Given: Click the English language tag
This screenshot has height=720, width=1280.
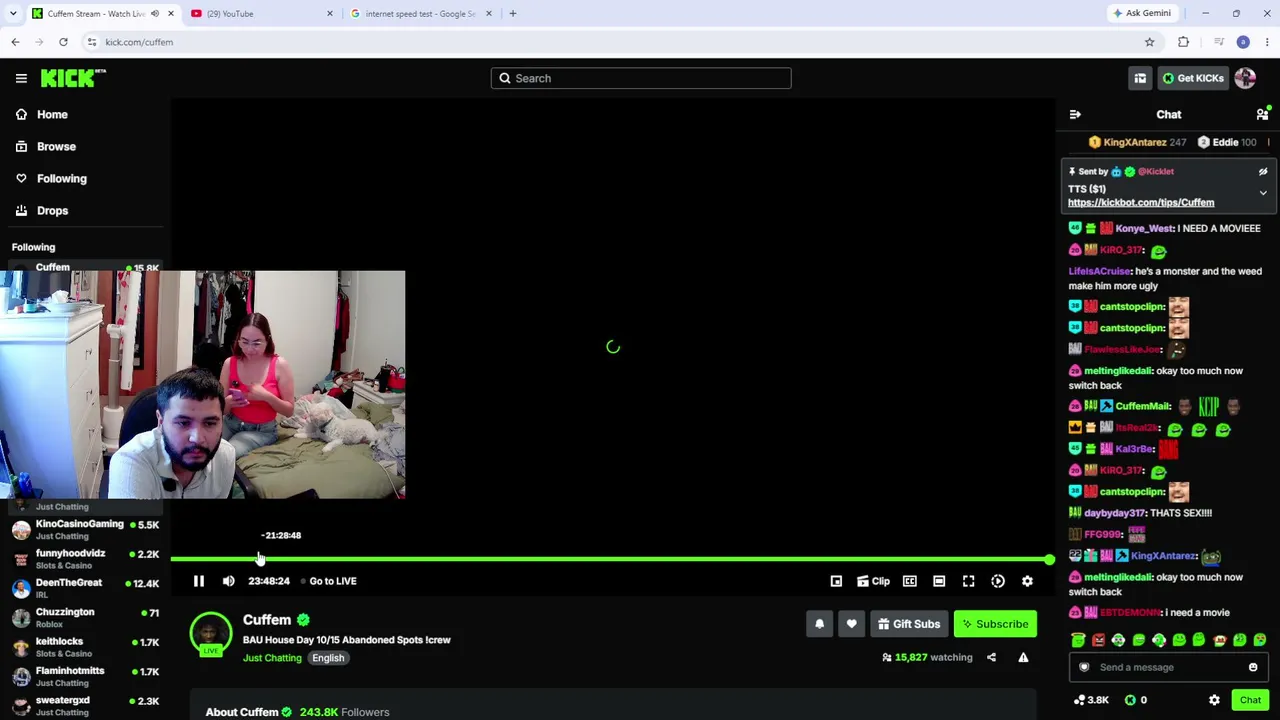Looking at the screenshot, I should click(x=328, y=658).
